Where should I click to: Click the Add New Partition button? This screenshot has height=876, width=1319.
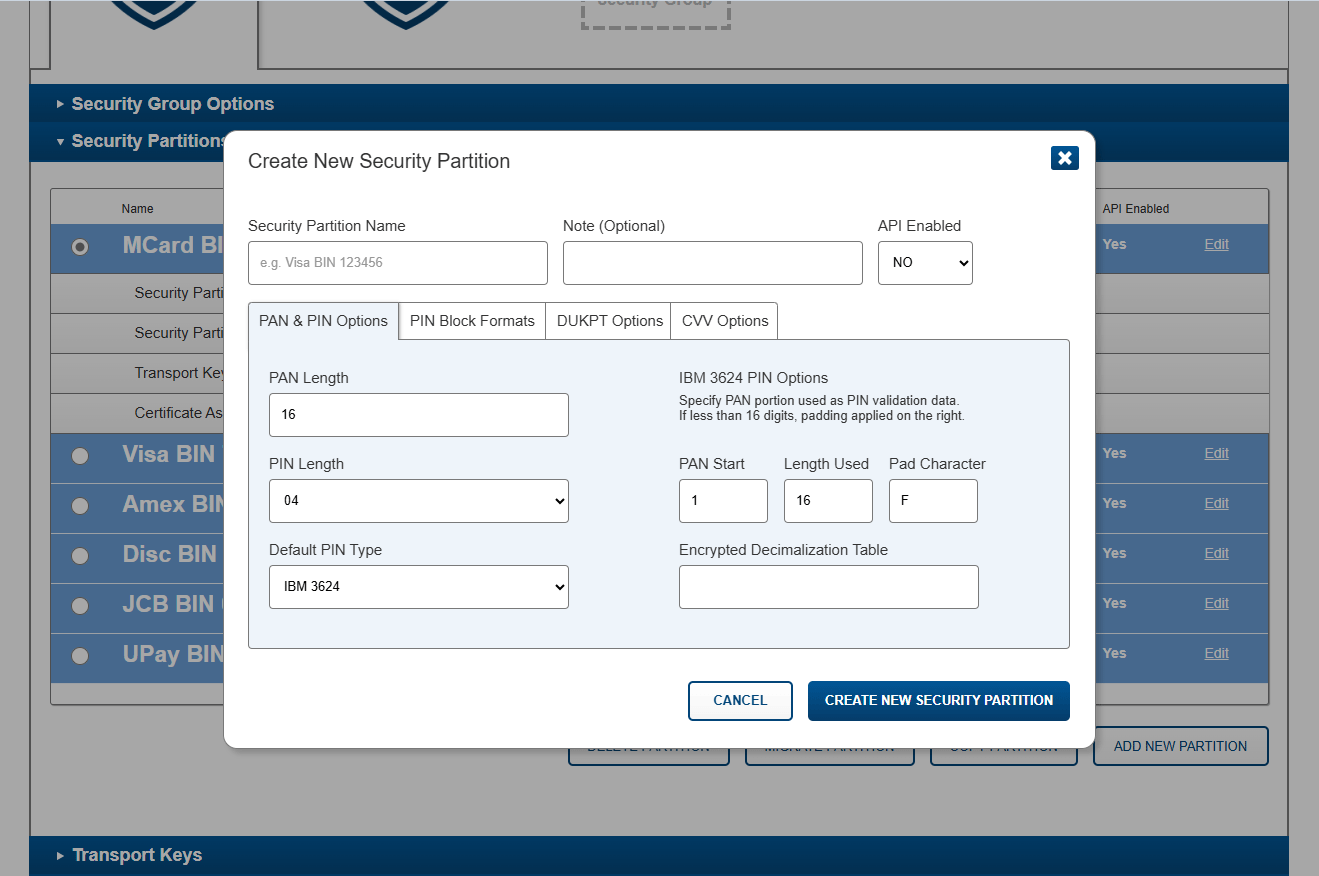pos(1180,746)
